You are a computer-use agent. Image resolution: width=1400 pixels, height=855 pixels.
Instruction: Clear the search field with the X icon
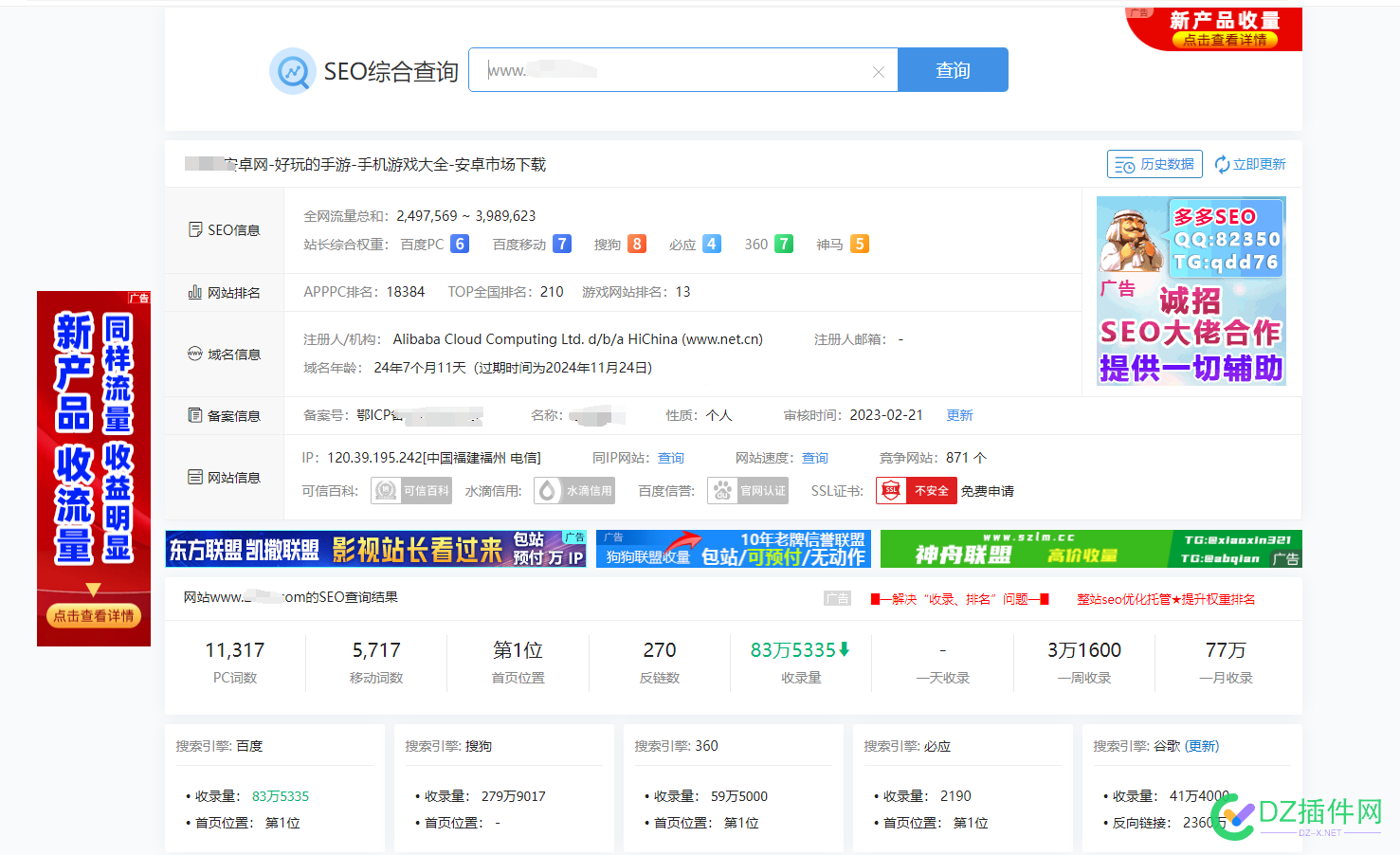click(879, 72)
